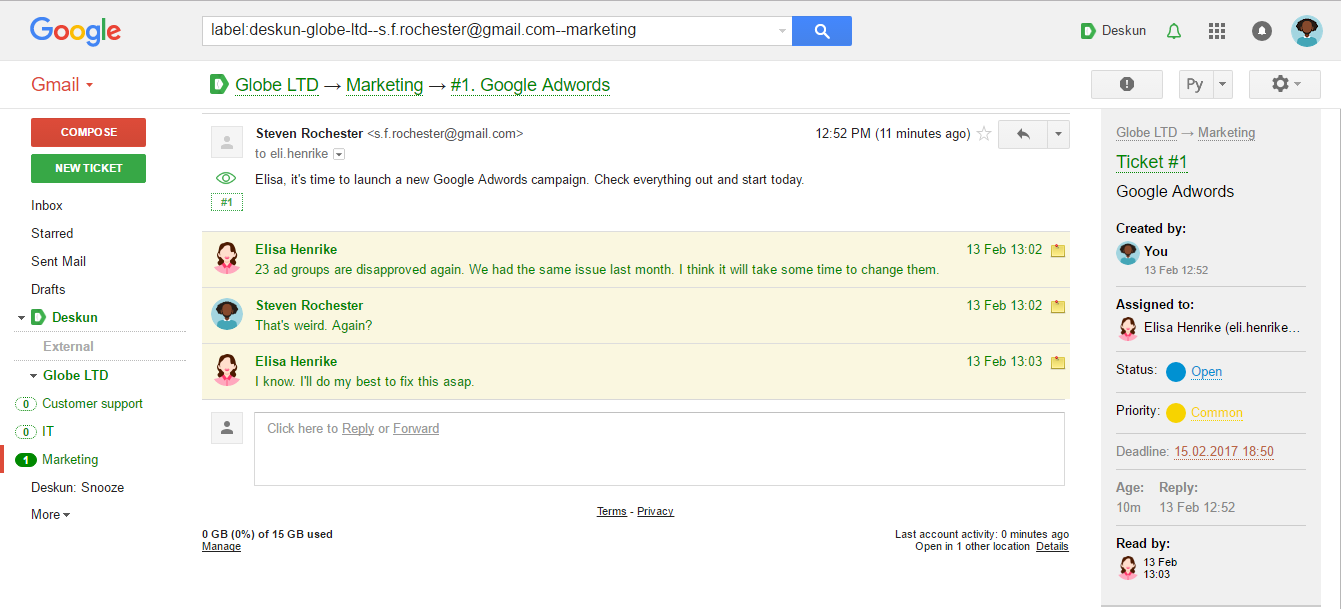The height and width of the screenshot is (609, 1341).
Task: Open the Privacy link
Action: 655,511
